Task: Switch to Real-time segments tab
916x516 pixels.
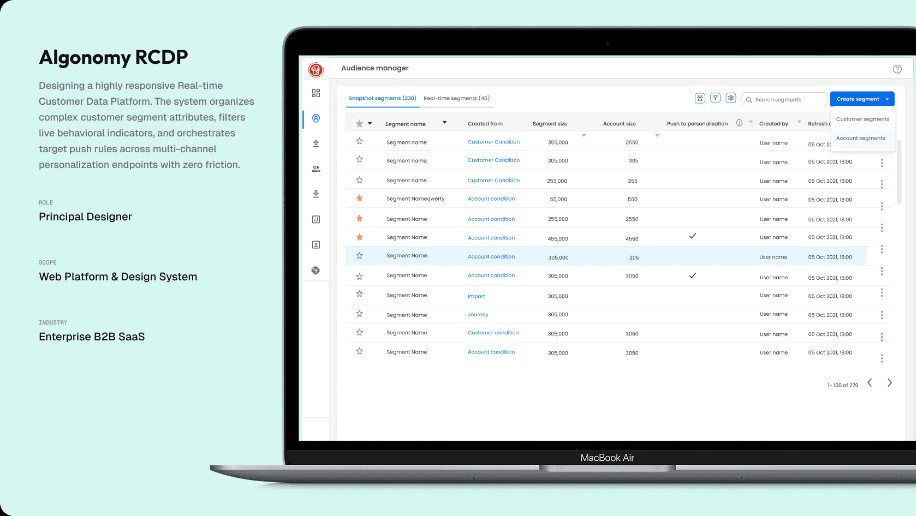Action: click(x=456, y=98)
